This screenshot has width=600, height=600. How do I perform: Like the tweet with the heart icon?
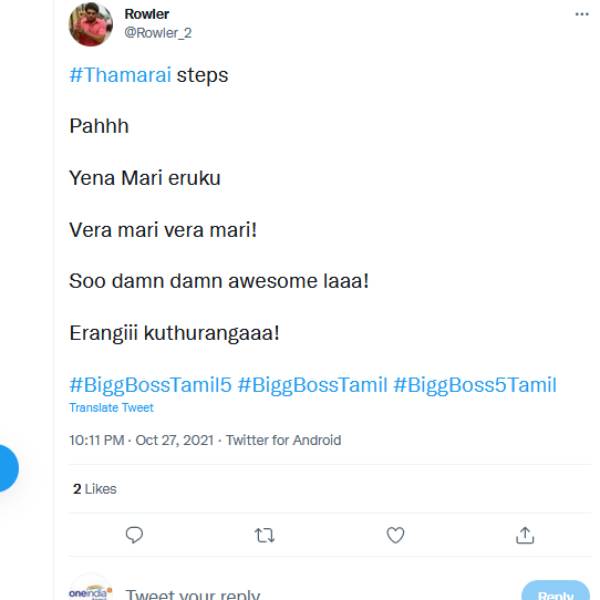tap(395, 536)
